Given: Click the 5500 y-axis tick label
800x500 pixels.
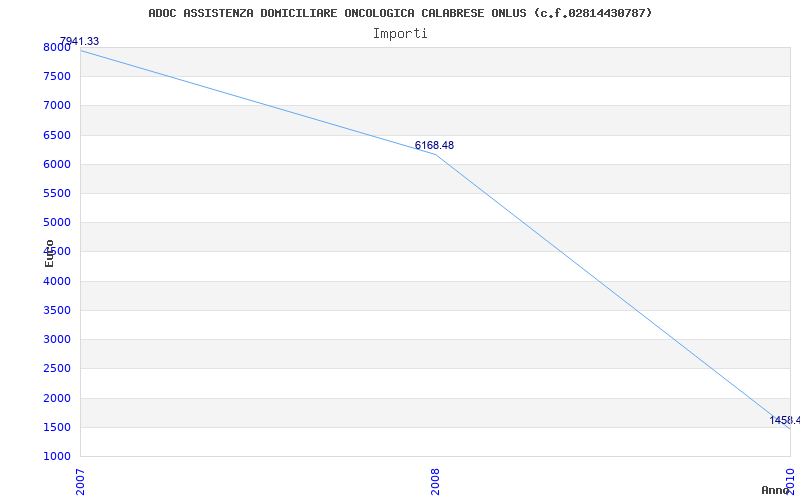Looking at the screenshot, I should (x=57, y=193).
